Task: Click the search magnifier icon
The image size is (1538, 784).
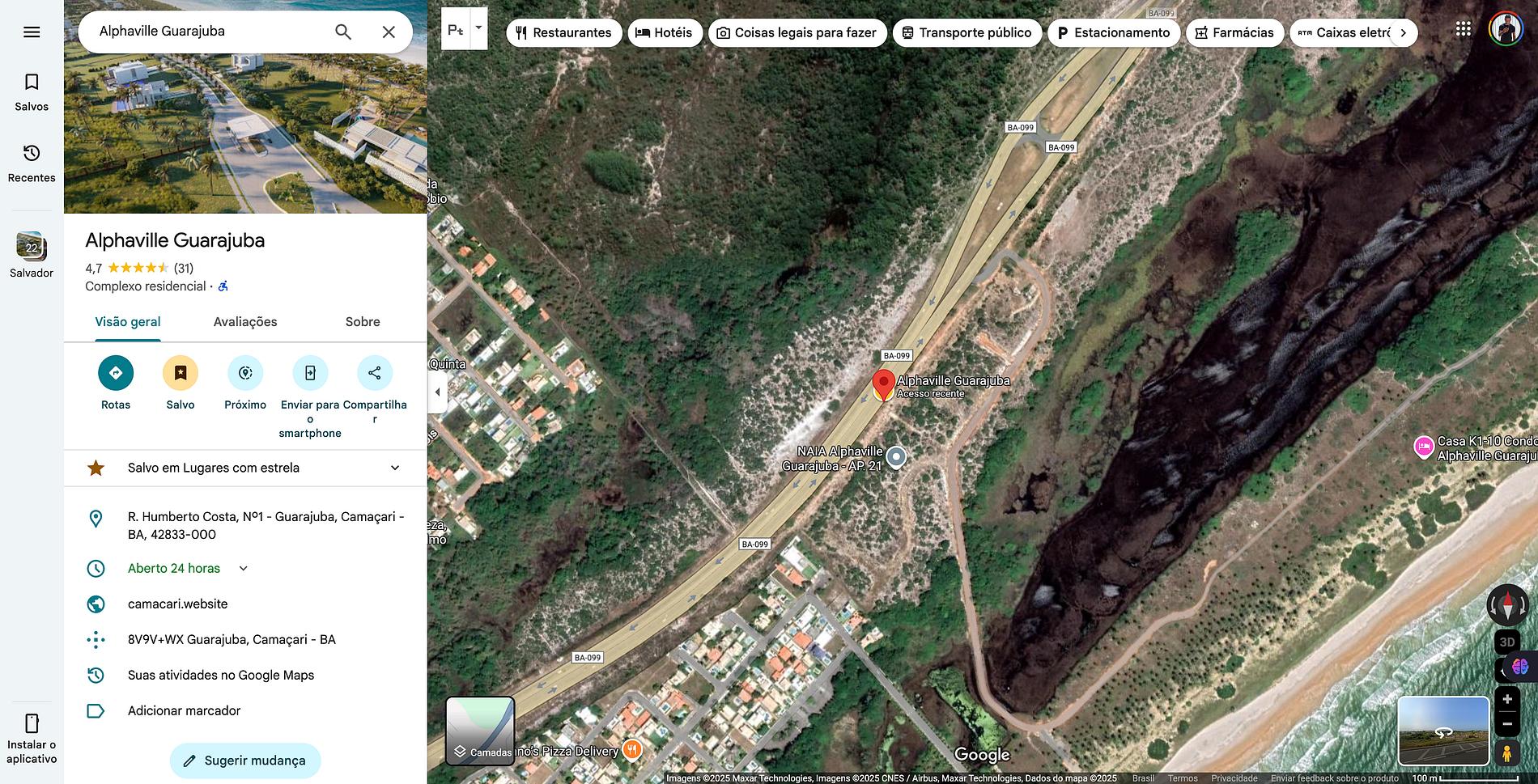Action: coord(343,32)
